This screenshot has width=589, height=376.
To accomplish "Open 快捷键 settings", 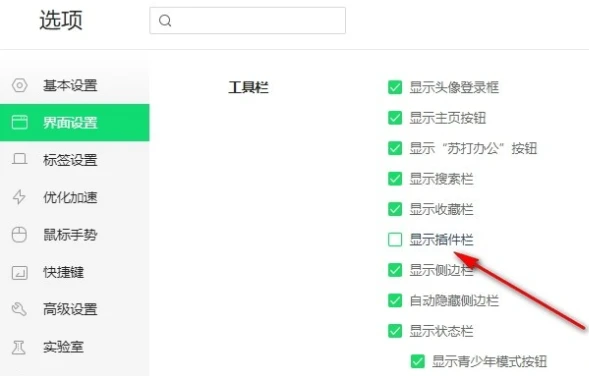I will point(75,272).
